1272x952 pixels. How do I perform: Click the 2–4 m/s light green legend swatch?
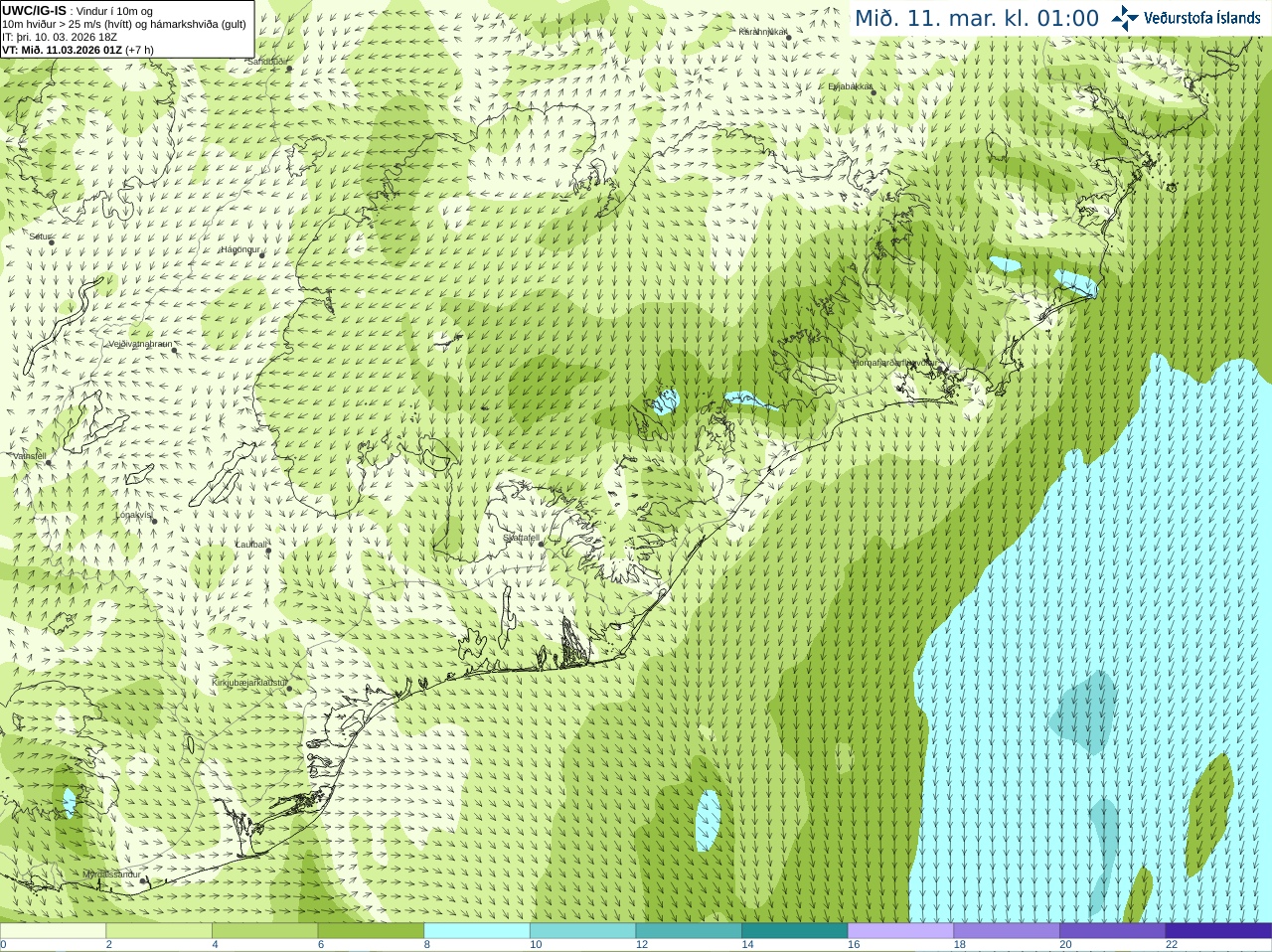pyautogui.click(x=159, y=931)
